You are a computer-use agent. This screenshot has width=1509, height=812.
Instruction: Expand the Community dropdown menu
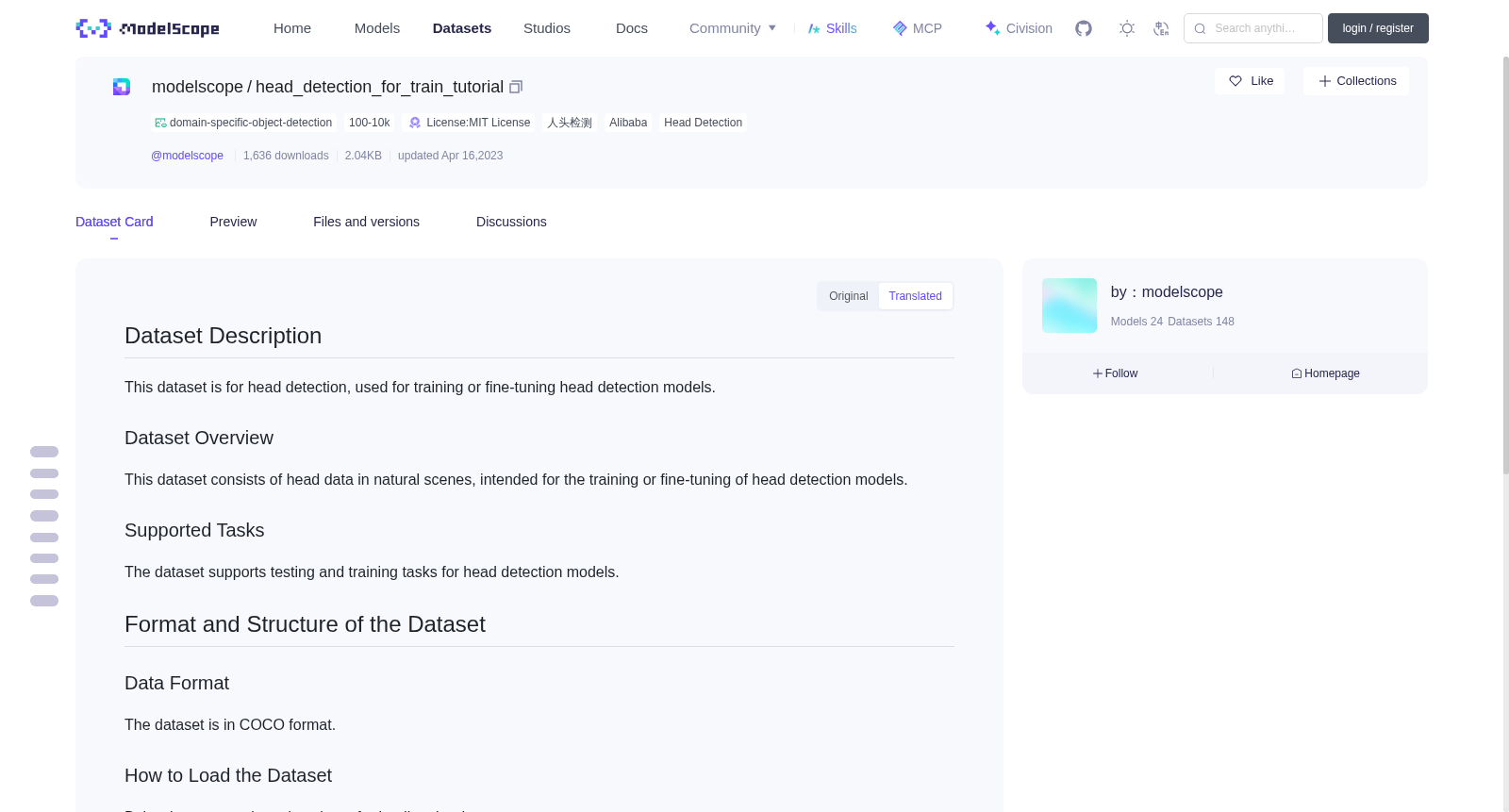(733, 28)
